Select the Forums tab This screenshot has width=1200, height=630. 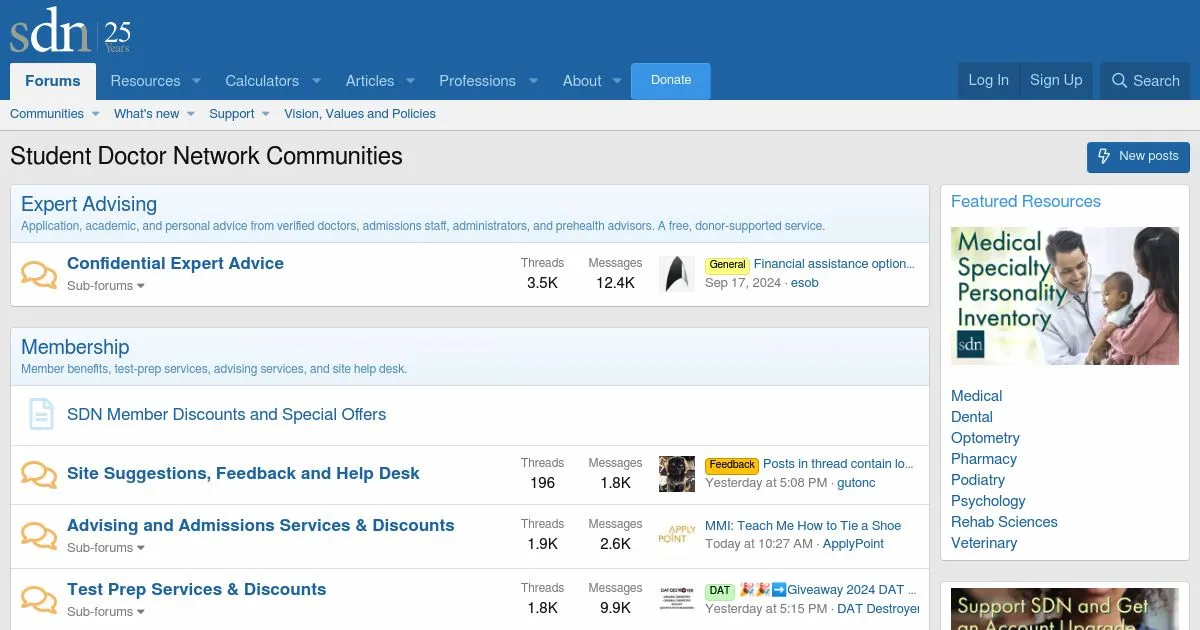53,81
